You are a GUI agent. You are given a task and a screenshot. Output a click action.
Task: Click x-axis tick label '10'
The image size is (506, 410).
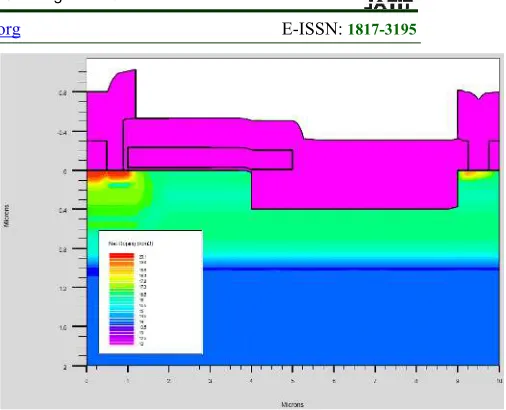coord(499,381)
